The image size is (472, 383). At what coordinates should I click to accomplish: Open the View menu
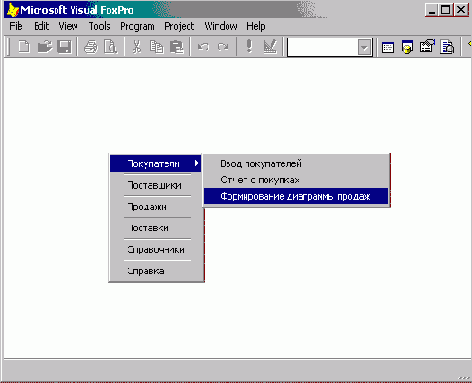68,26
